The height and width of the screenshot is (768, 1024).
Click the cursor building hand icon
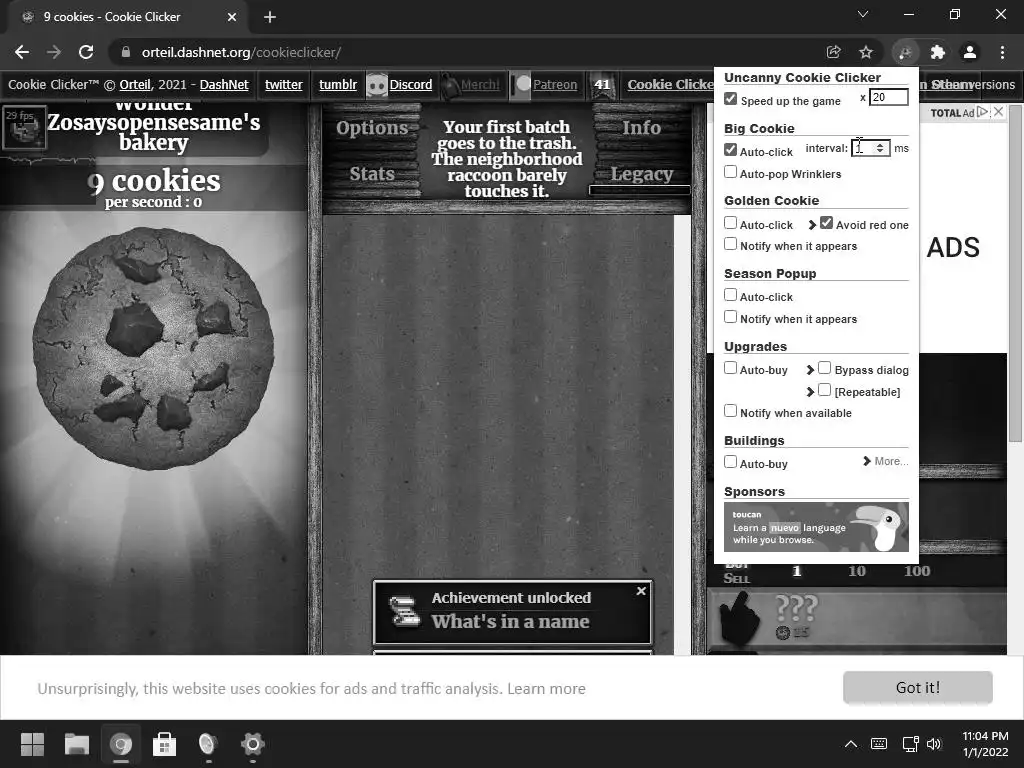[740, 617]
